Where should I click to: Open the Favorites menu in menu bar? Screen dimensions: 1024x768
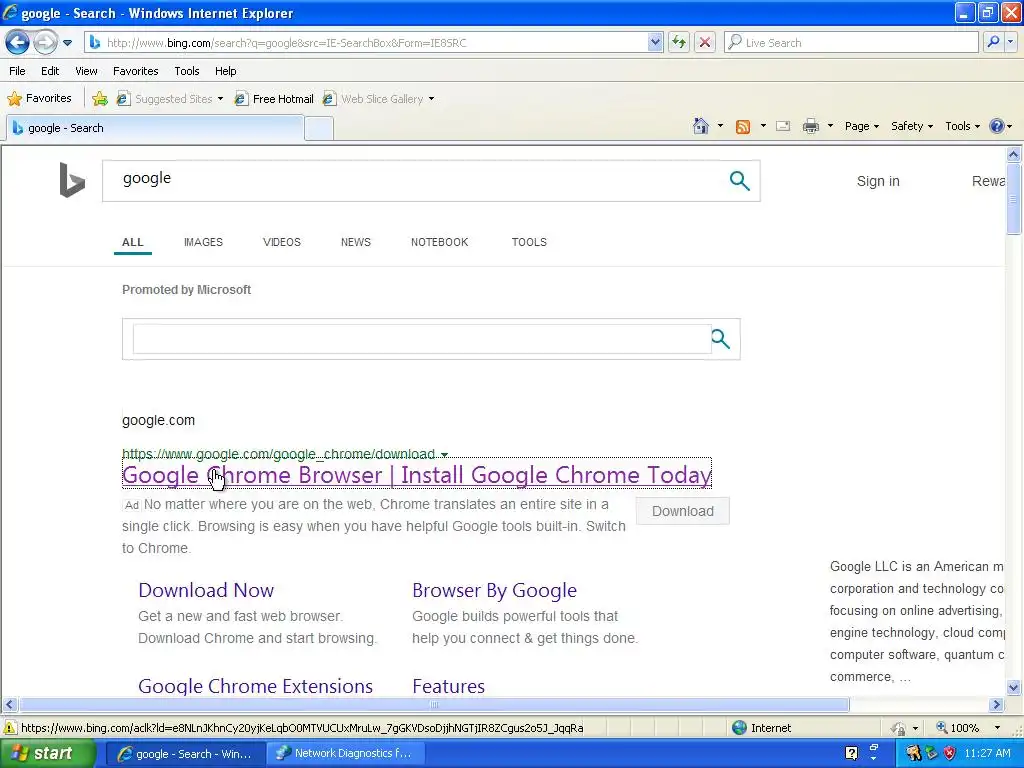[135, 71]
